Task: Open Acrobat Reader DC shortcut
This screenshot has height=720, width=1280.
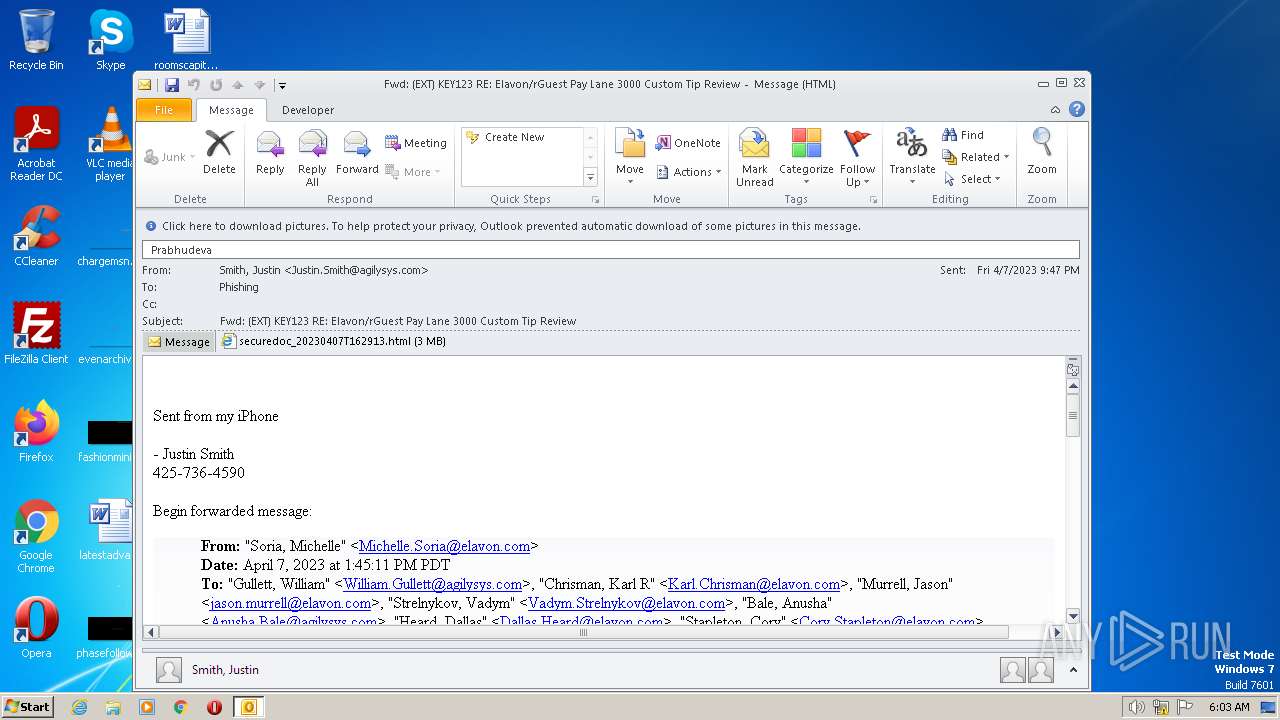Action: pyautogui.click(x=36, y=143)
